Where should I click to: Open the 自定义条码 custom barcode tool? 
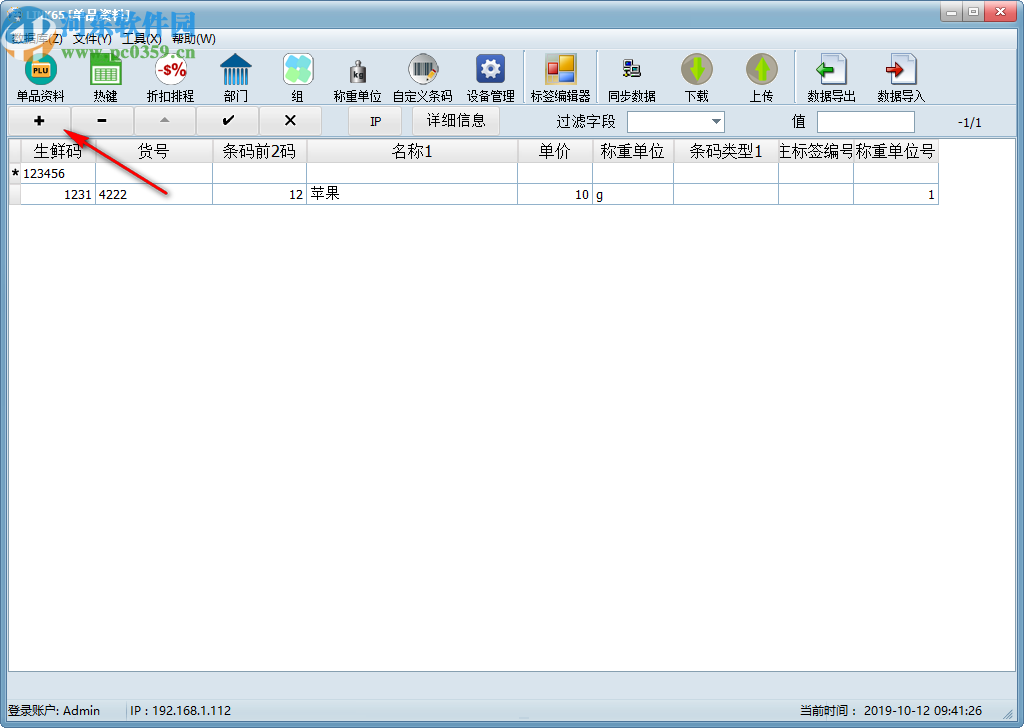(x=424, y=77)
